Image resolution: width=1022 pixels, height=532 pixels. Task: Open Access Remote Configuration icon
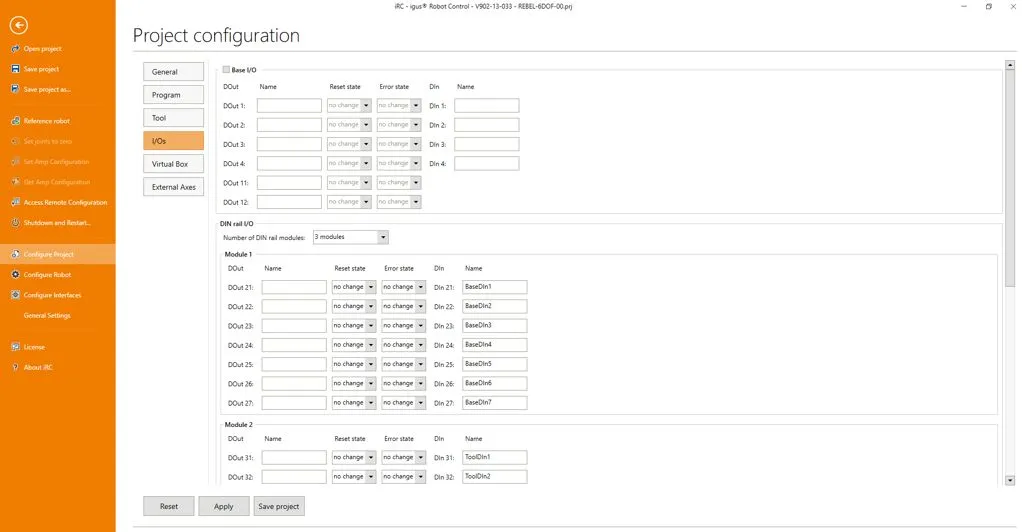pos(16,203)
